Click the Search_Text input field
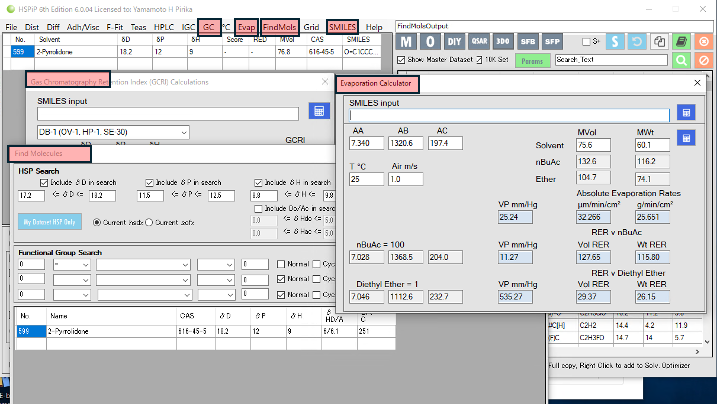Screen dimensions: 717x404 tap(610, 61)
